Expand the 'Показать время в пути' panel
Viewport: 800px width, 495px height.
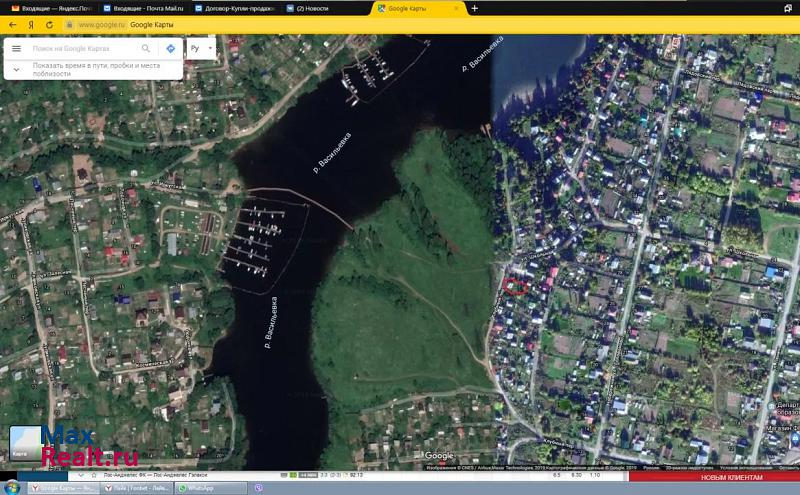click(16, 69)
